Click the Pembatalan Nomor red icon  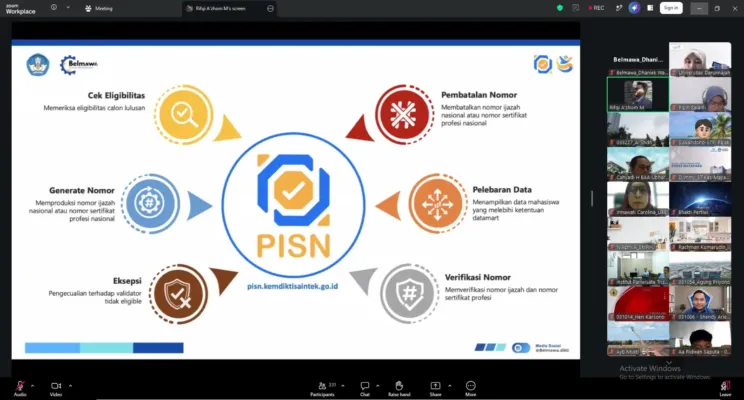404,114
